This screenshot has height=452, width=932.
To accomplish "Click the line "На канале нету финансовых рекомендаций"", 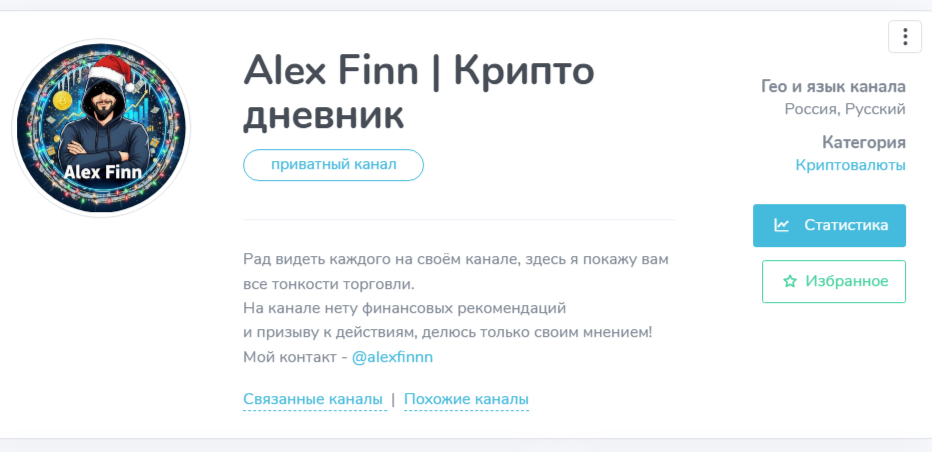I will click(404, 307).
